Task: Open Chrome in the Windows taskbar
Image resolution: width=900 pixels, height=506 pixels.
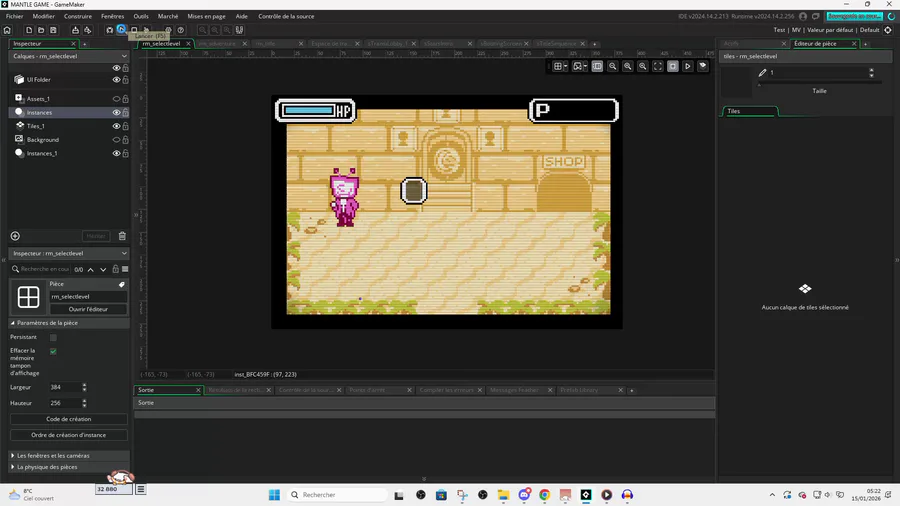Action: click(x=544, y=495)
